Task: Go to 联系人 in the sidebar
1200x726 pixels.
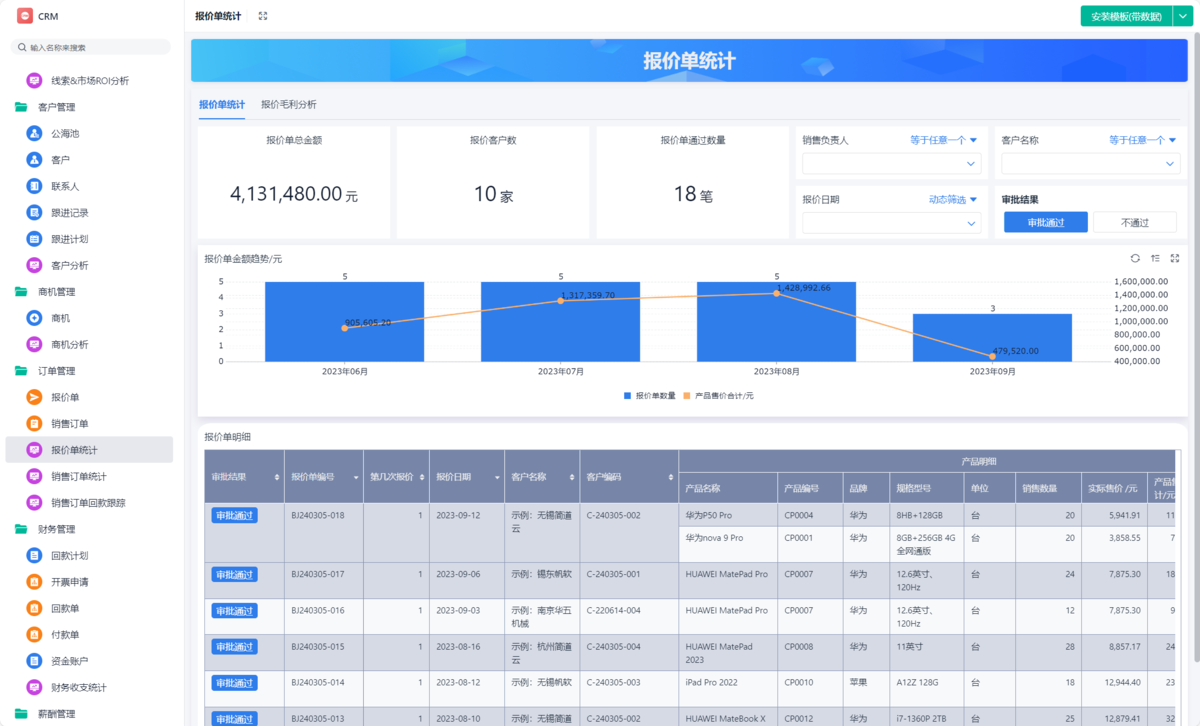Action: tap(90, 186)
